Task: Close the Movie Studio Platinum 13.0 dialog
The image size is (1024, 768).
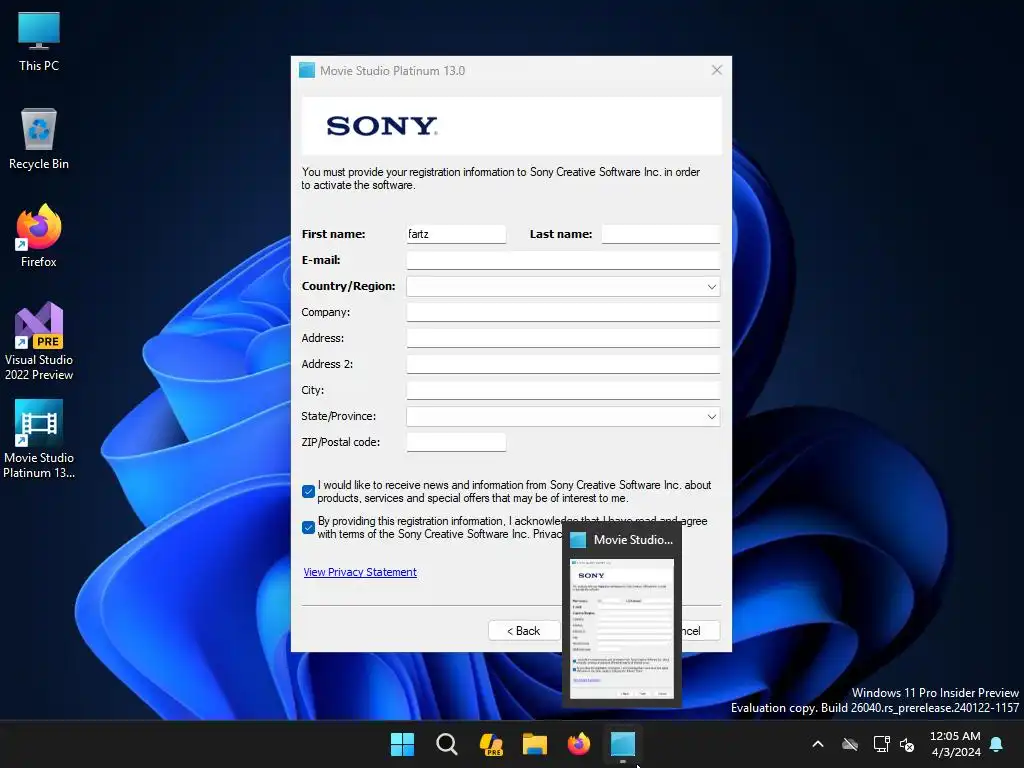Action: click(716, 70)
